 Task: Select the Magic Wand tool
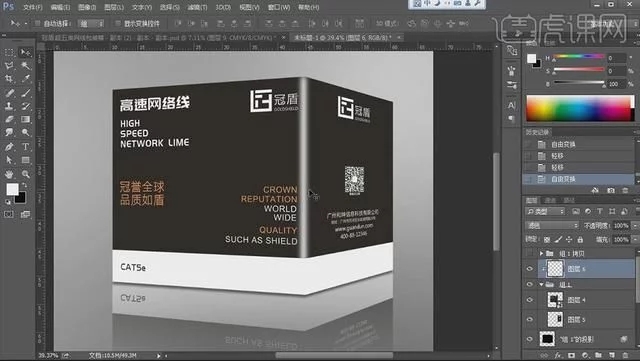tap(25, 65)
